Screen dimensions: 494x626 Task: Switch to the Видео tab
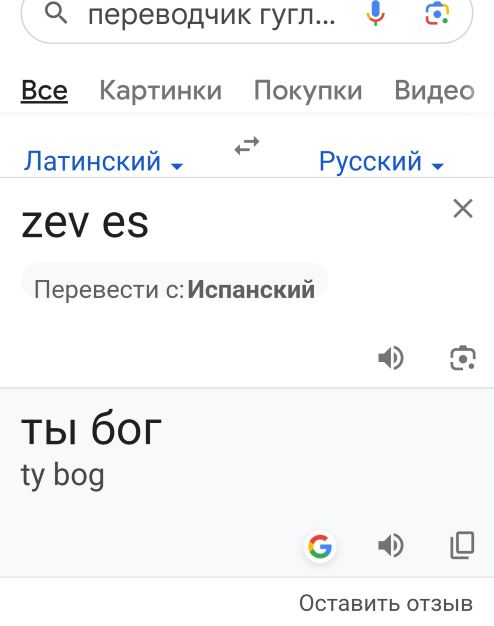[434, 91]
